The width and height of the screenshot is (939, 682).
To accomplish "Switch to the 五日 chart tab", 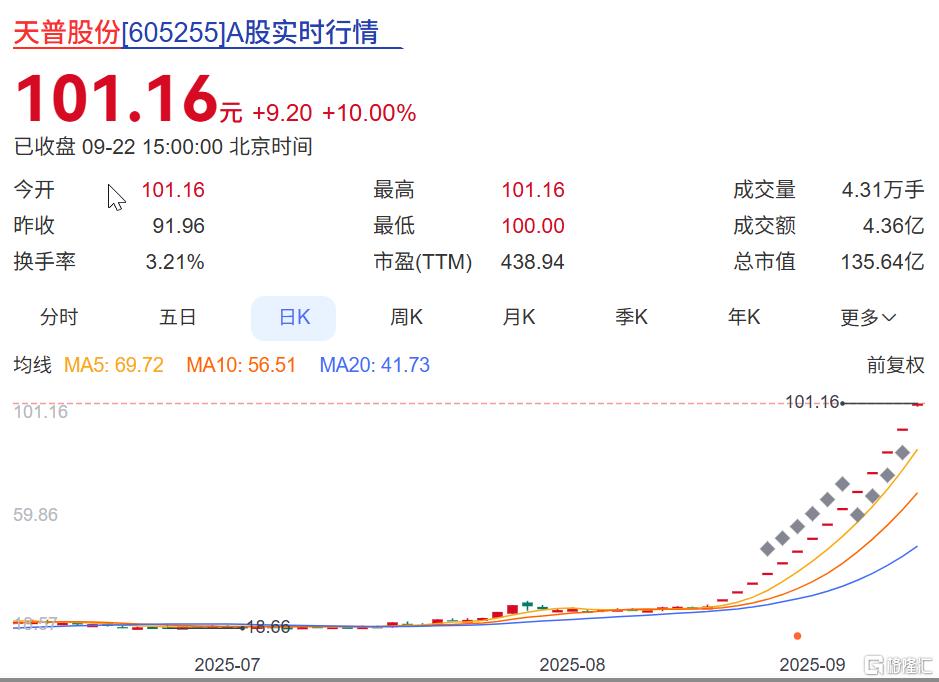I will coord(178,317).
